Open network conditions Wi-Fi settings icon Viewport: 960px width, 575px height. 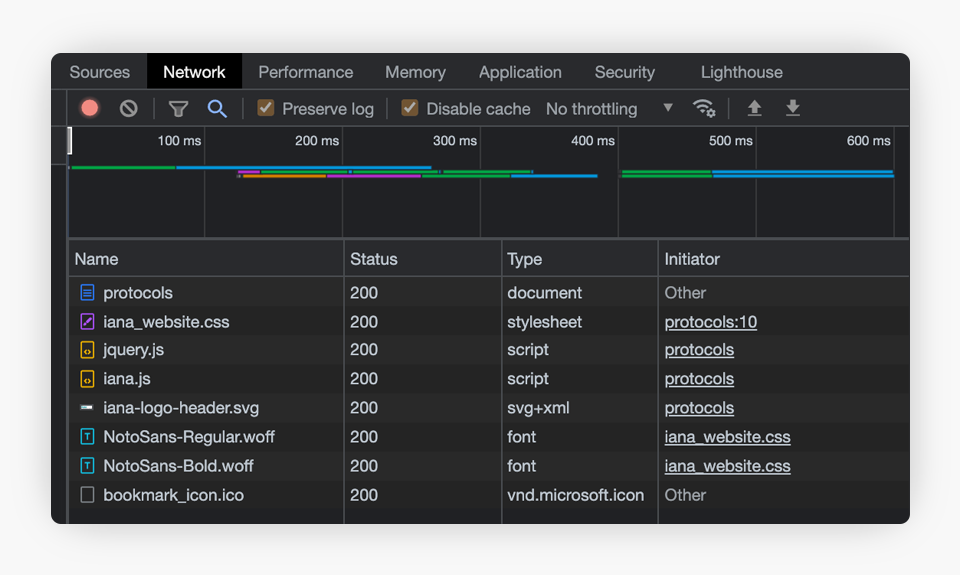pyautogui.click(x=704, y=108)
